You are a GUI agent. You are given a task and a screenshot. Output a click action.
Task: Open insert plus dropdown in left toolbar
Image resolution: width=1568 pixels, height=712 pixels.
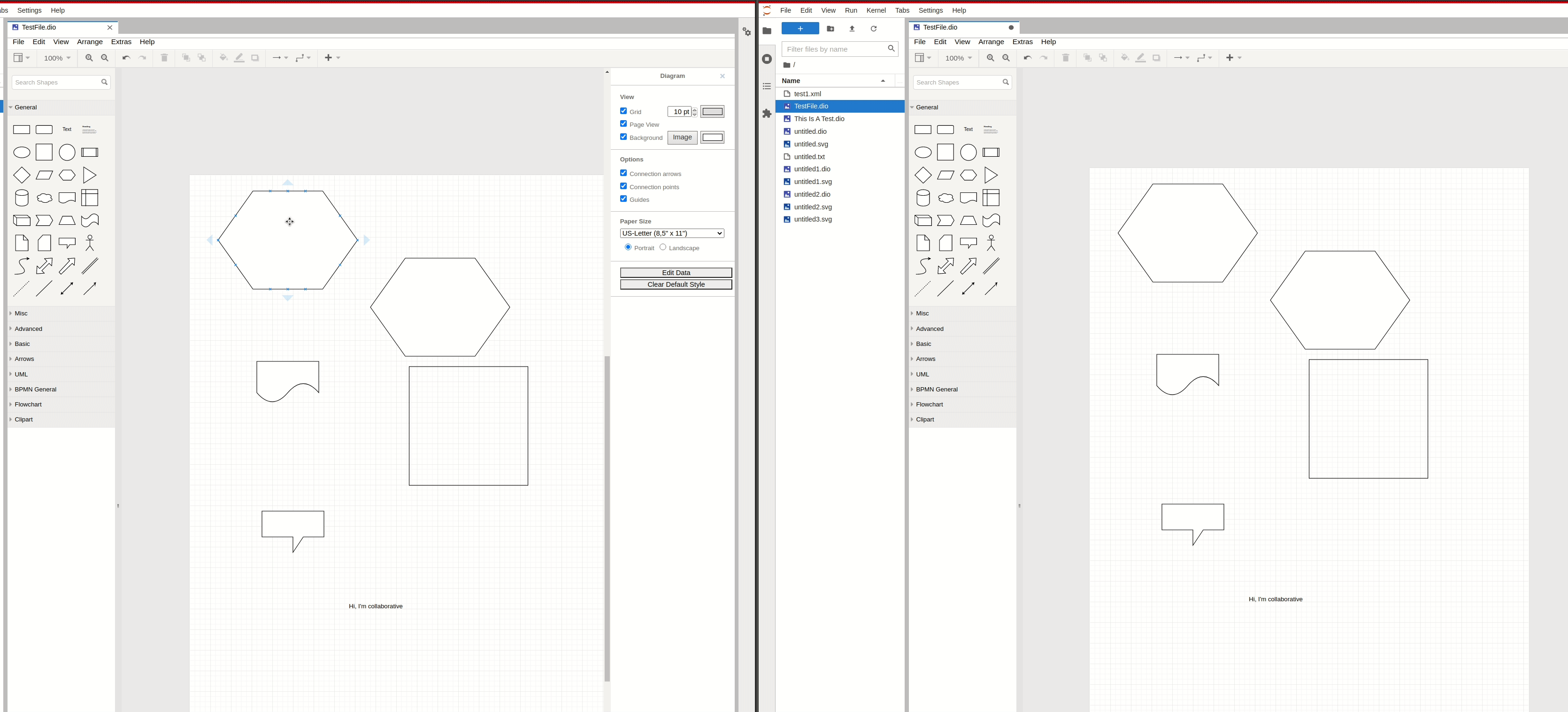tap(332, 58)
